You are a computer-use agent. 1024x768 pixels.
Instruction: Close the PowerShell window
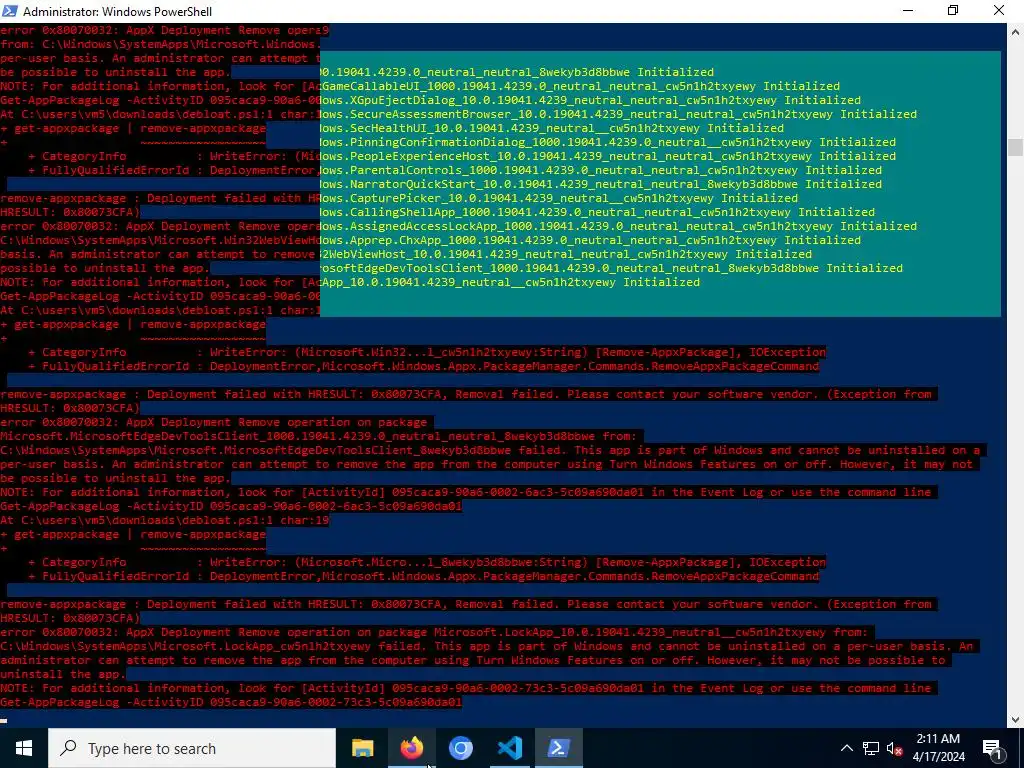pyautogui.click(x=999, y=10)
